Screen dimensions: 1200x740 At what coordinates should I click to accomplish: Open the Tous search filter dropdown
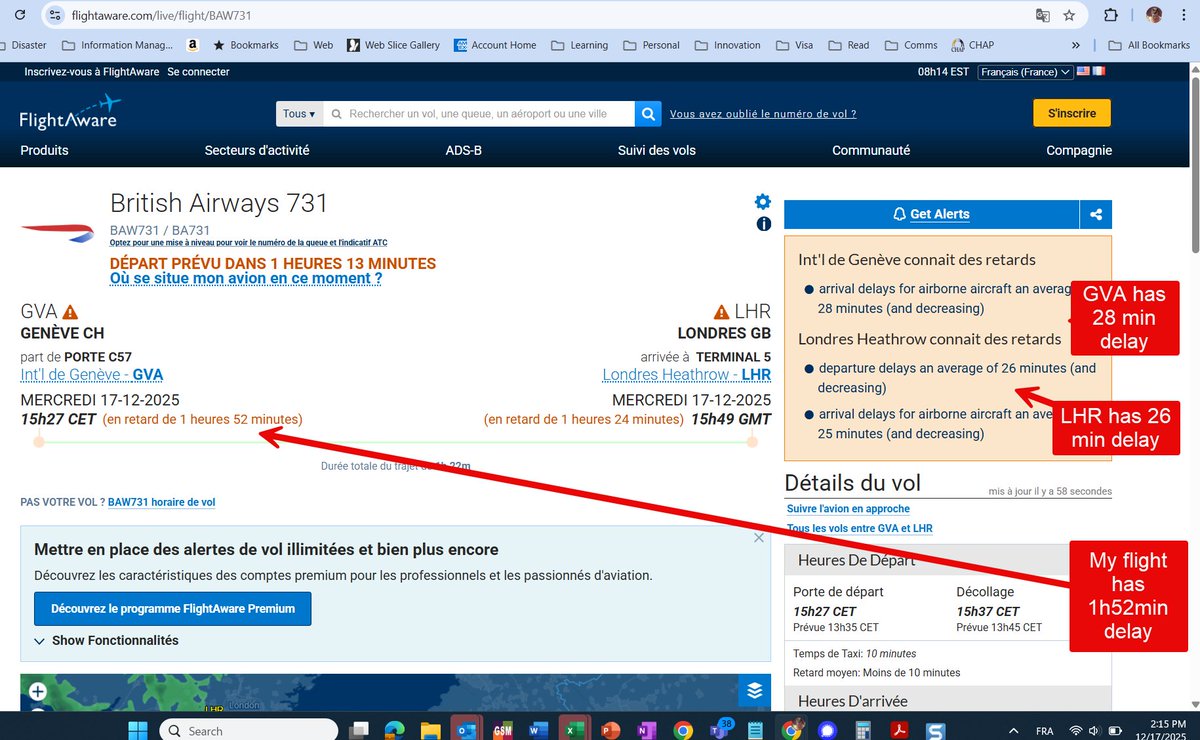[x=299, y=114]
